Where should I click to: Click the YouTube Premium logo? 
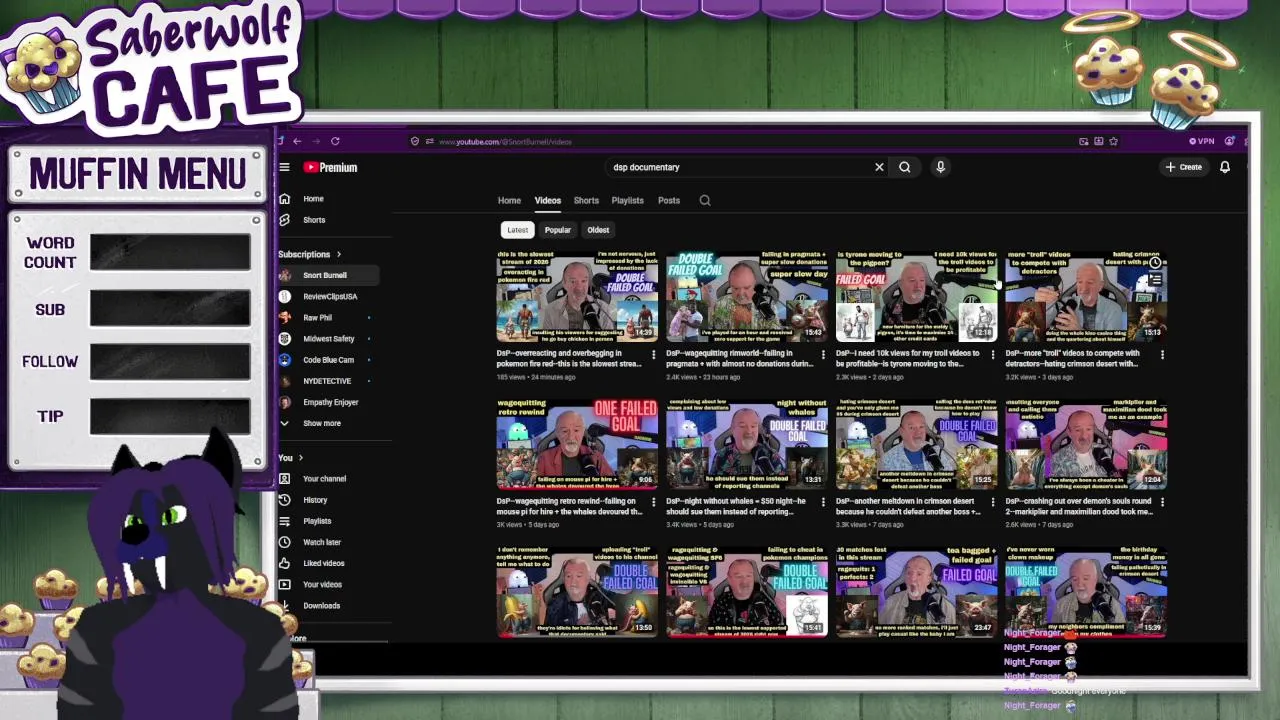(x=331, y=167)
